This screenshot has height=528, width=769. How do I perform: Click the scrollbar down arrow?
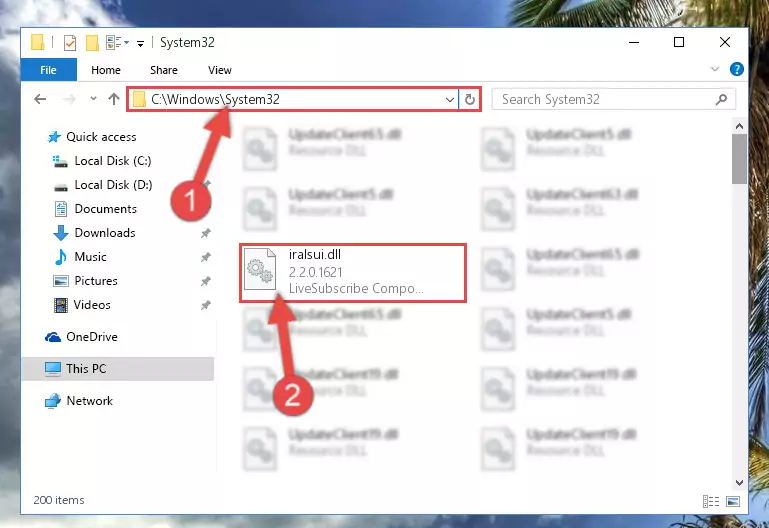pos(739,483)
